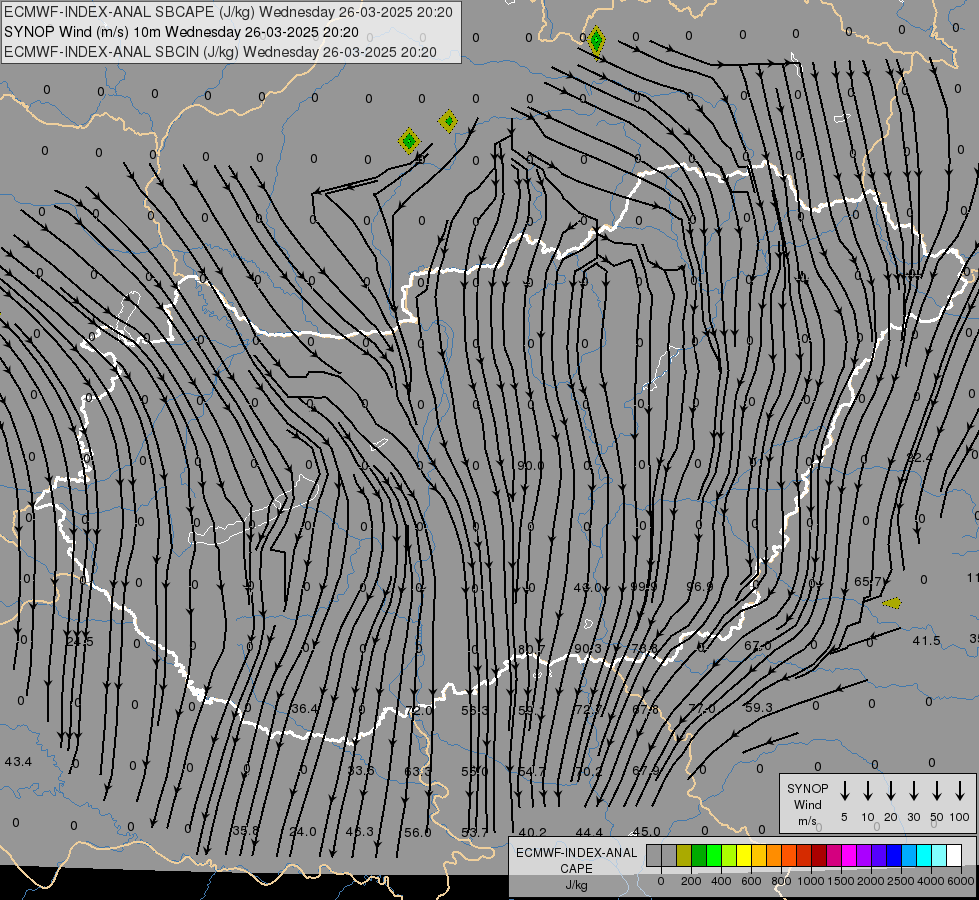Click the 67.9 value on the map

[x=645, y=770]
